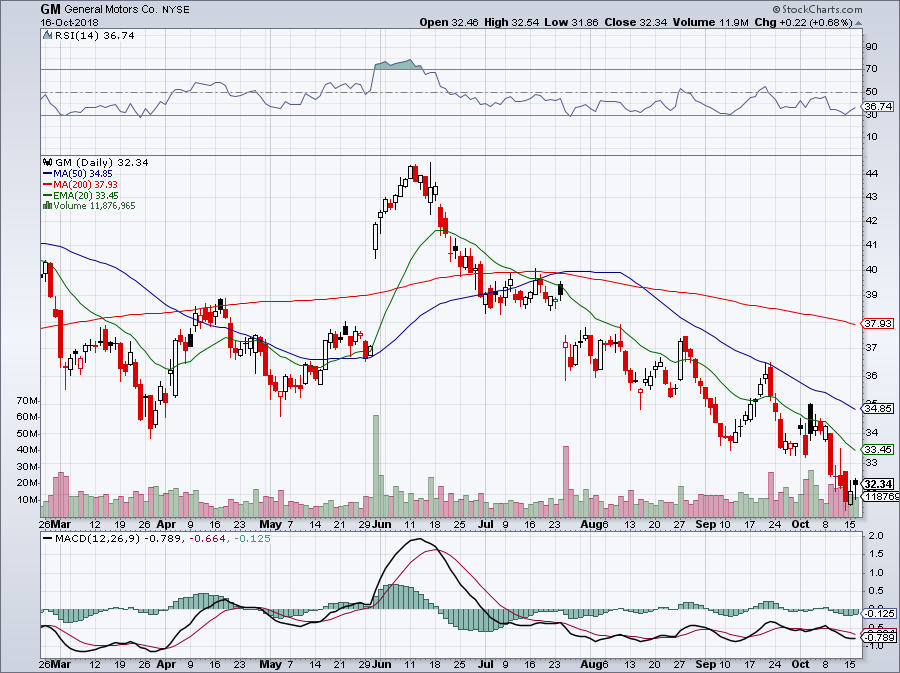
Task: Click the Volume 11.9M value in header
Action: 711,22
